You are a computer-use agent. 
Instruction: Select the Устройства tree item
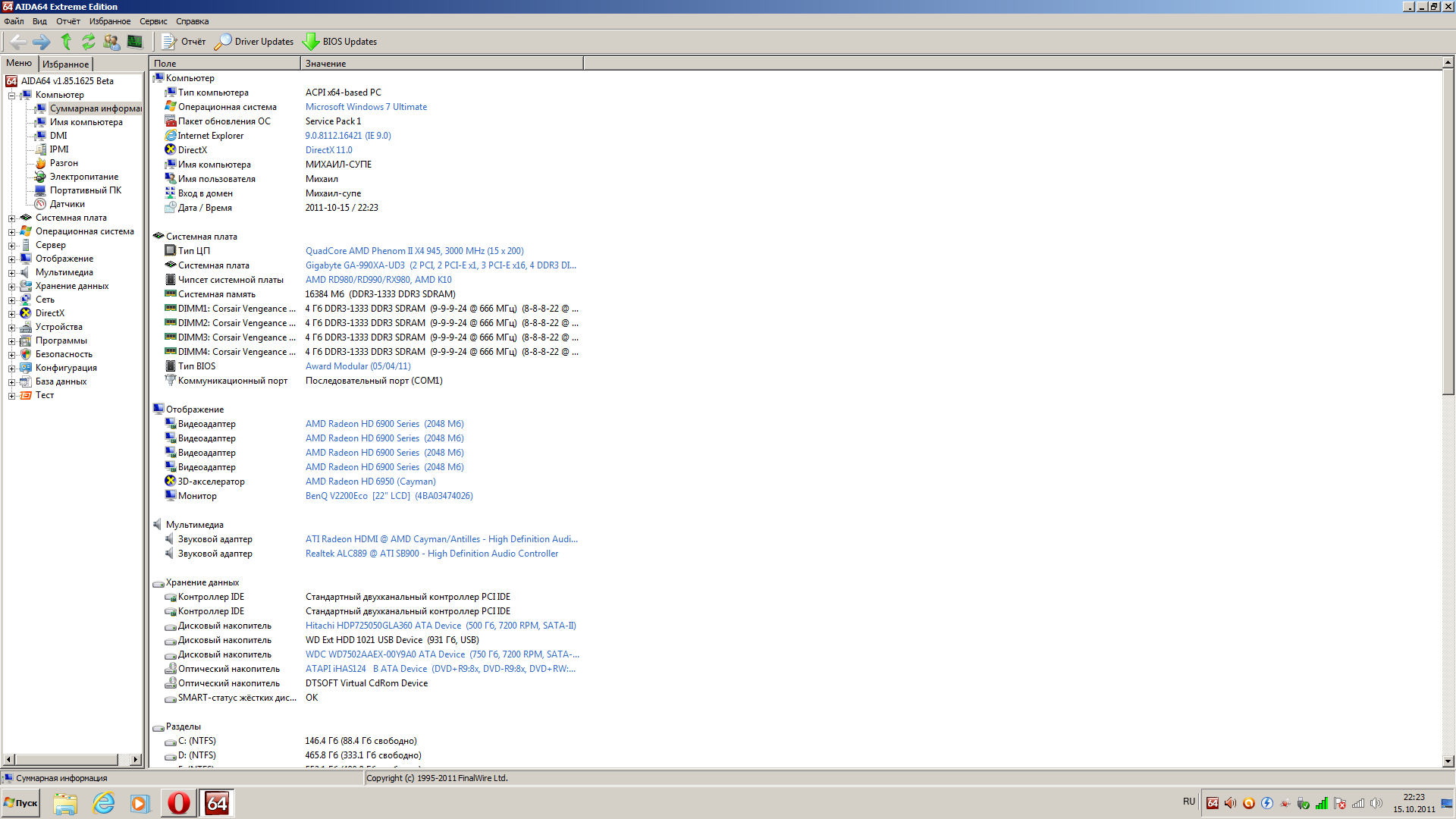point(59,327)
